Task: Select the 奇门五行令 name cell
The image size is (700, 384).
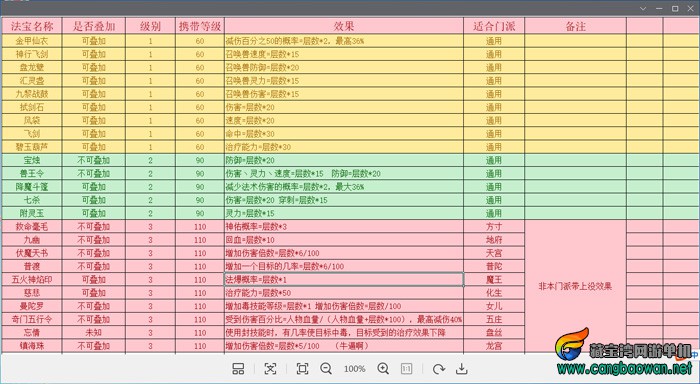Action: point(32,319)
